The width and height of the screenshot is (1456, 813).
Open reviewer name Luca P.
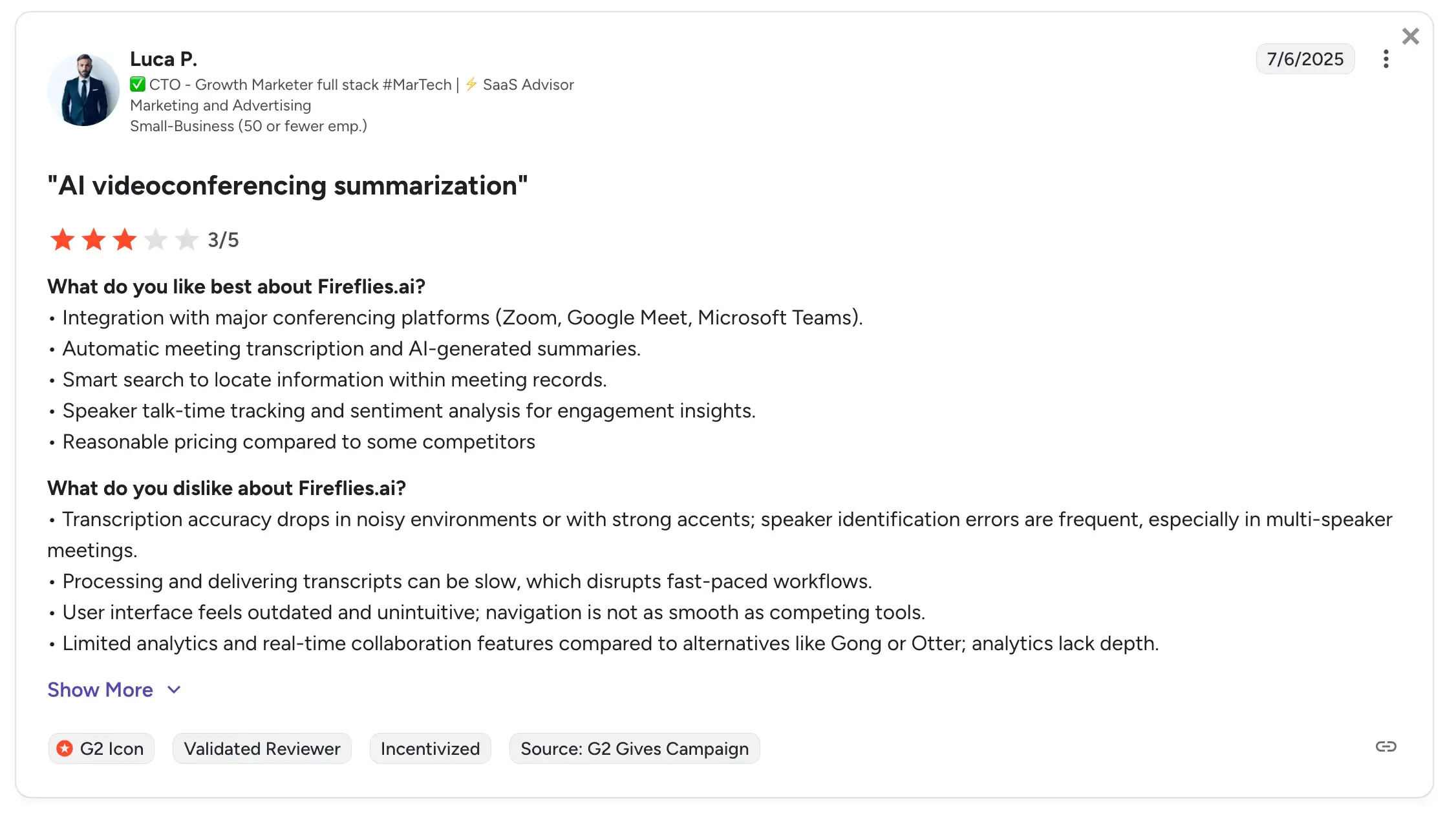(x=163, y=59)
